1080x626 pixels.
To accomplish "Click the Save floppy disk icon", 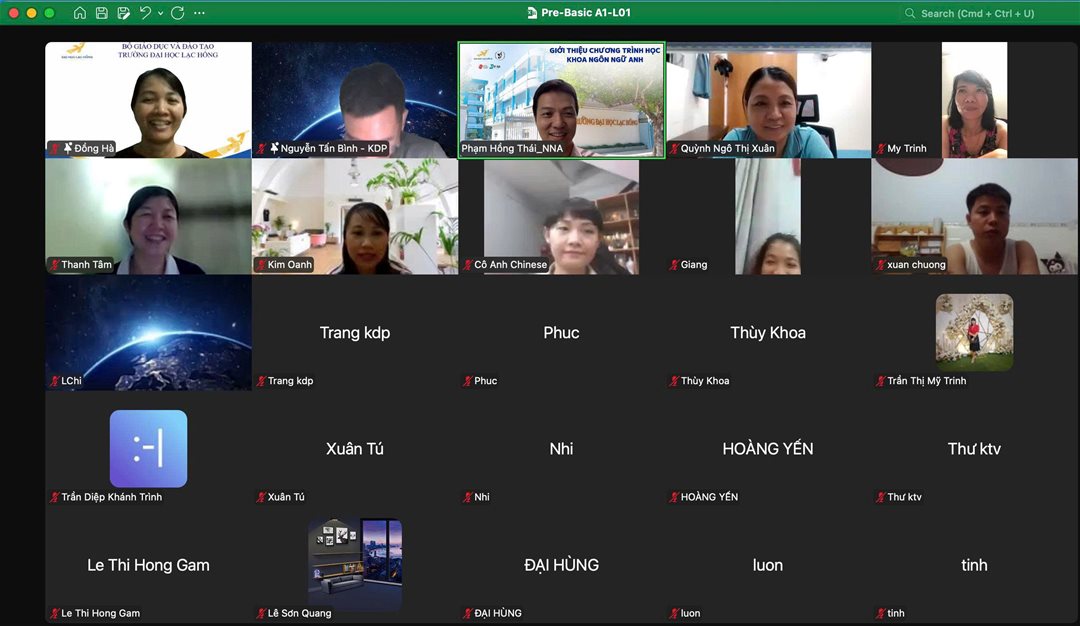I will [101, 12].
